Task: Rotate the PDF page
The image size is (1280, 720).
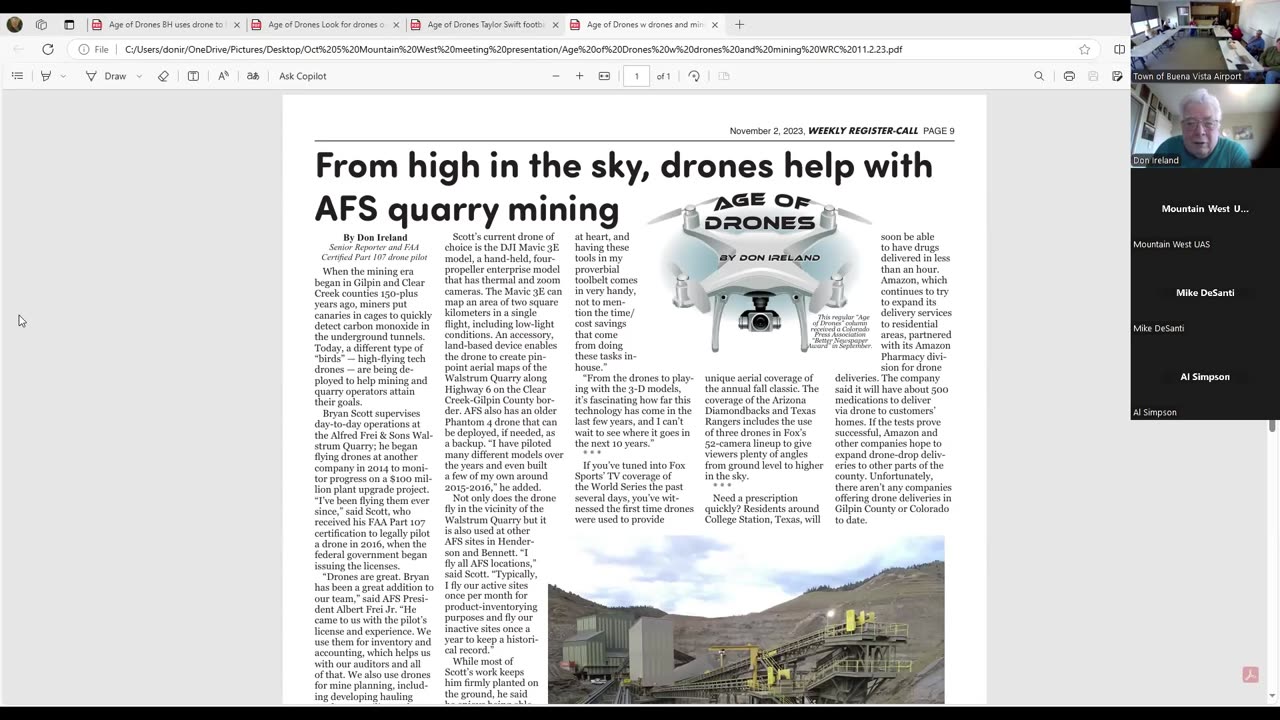Action: coord(694,76)
